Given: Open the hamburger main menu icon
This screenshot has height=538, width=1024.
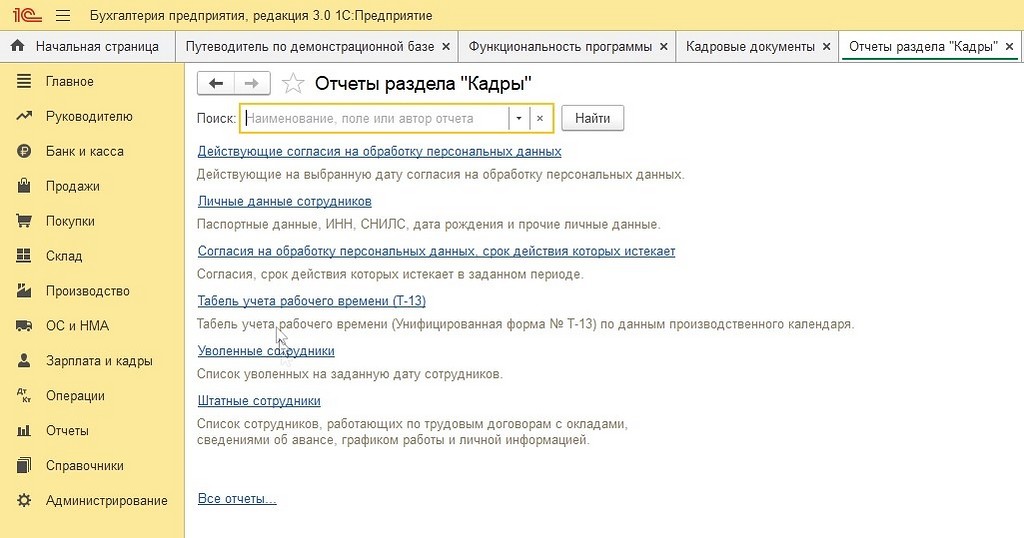Looking at the screenshot, I should click(63, 15).
